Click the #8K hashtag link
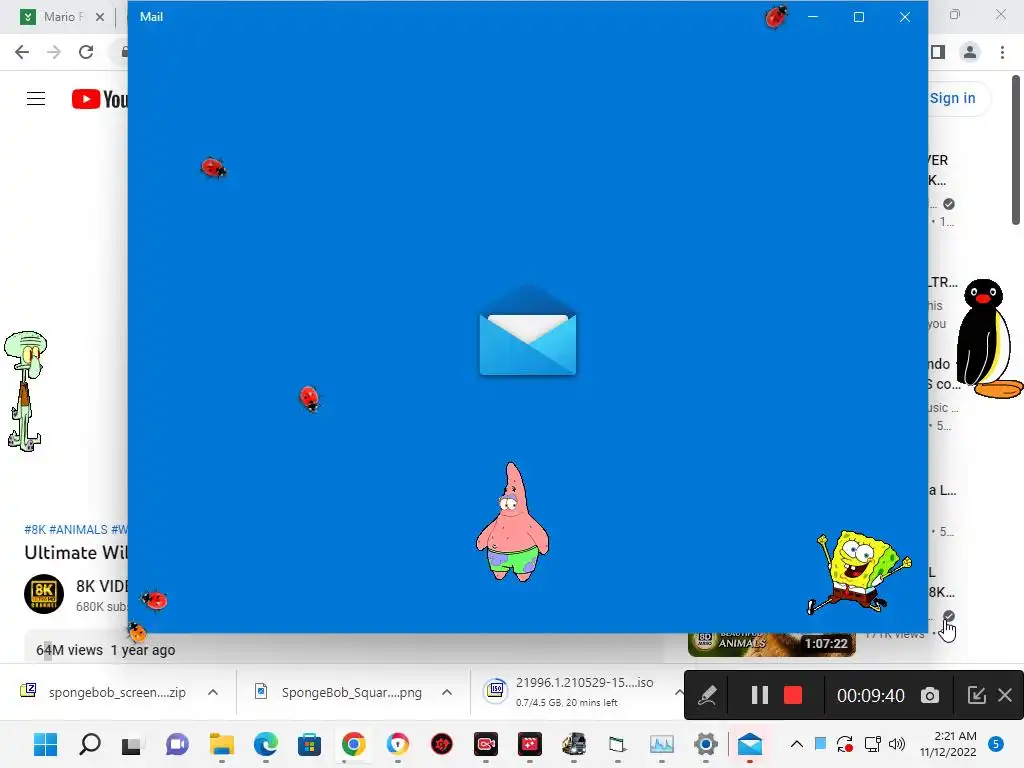This screenshot has height=768, width=1024. click(35, 530)
